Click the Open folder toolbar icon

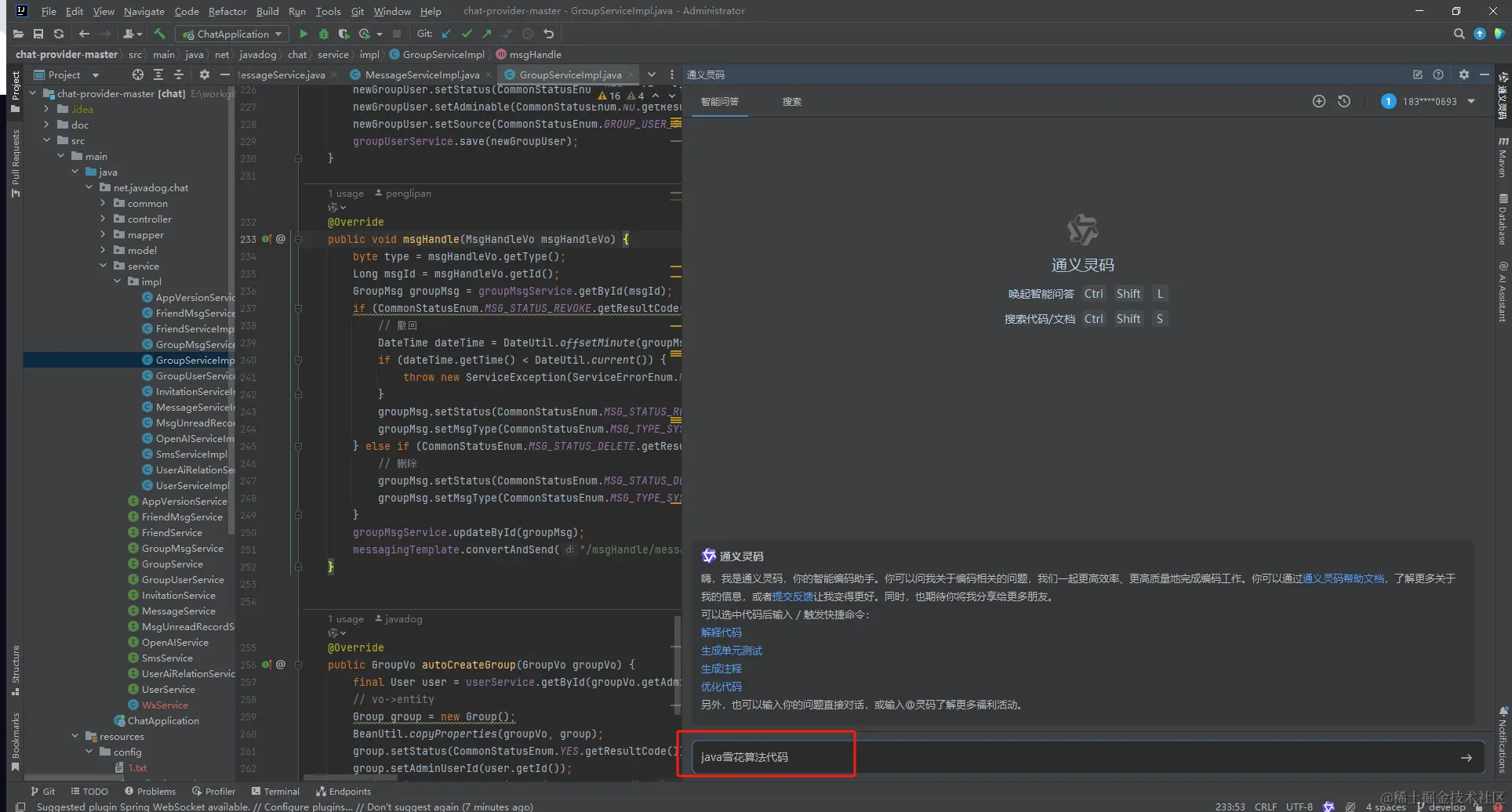pyautogui.click(x=18, y=34)
